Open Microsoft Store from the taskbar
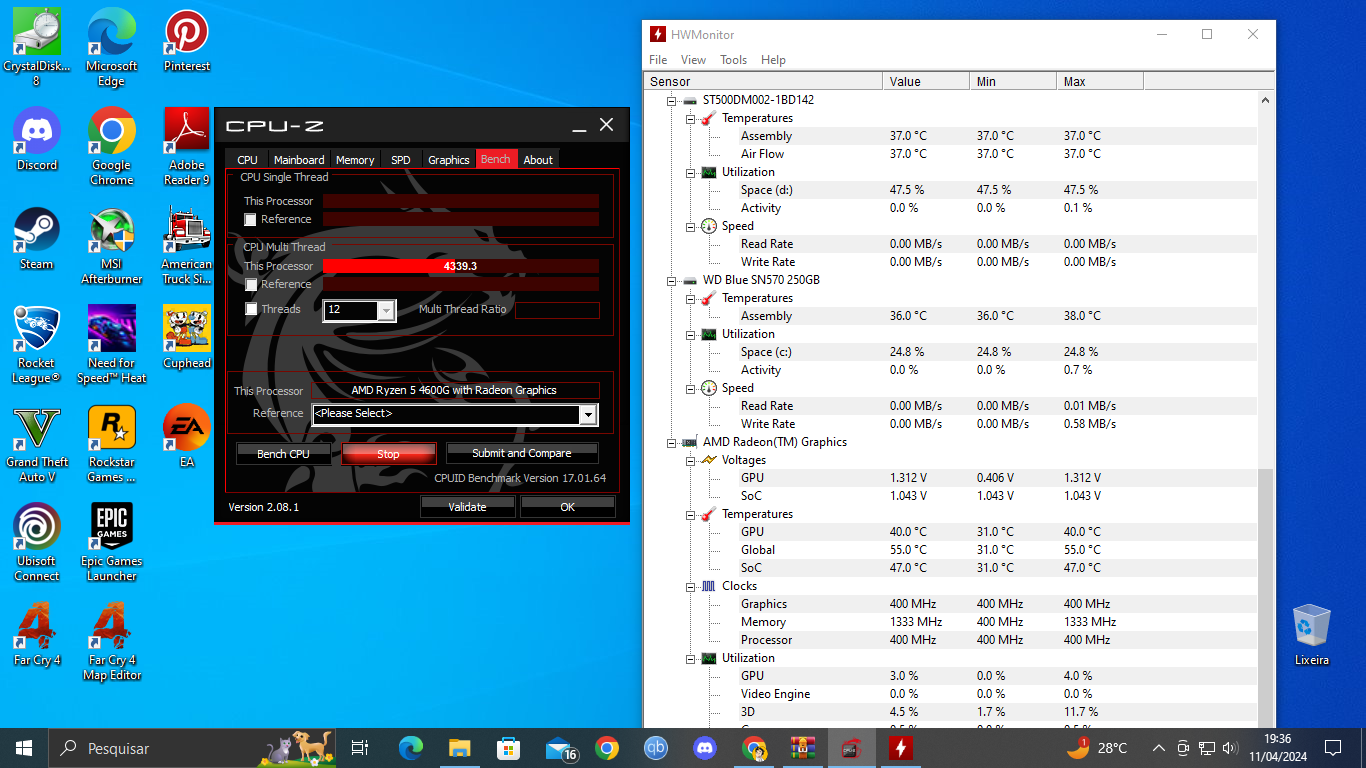This screenshot has height=768, width=1366. tap(509, 748)
